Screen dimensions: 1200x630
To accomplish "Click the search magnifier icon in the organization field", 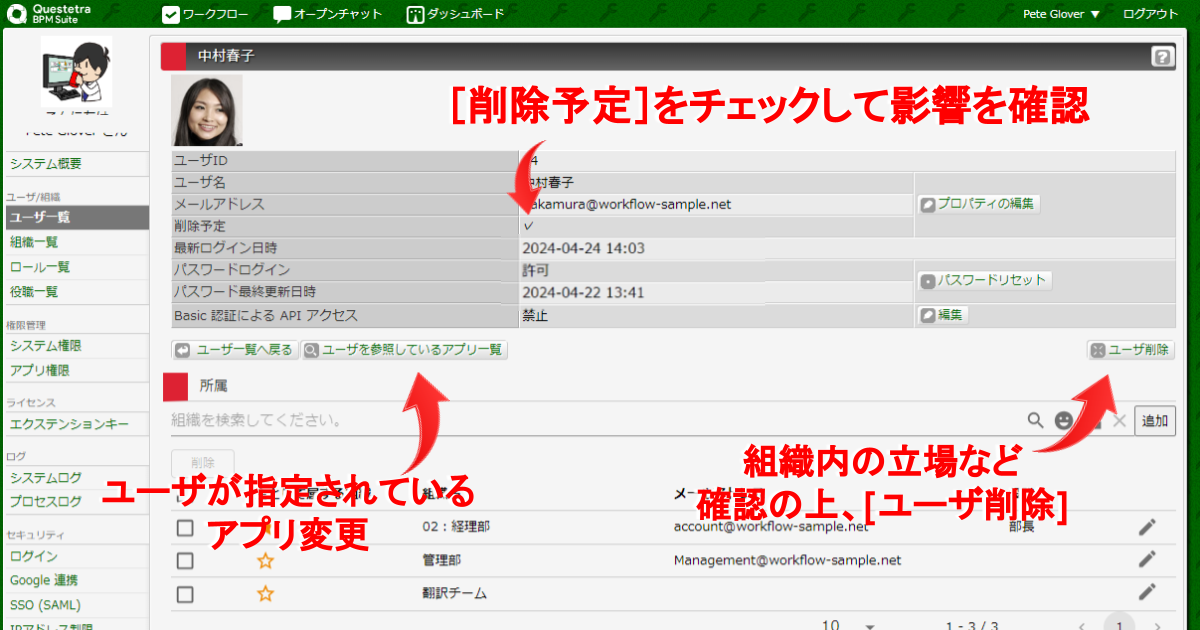I will pyautogui.click(x=1036, y=421).
